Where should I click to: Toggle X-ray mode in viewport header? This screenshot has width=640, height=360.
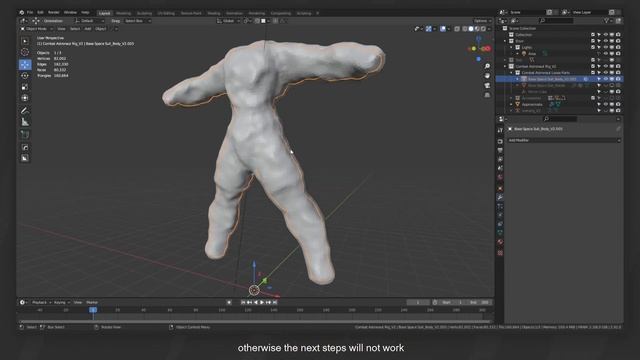(x=457, y=29)
